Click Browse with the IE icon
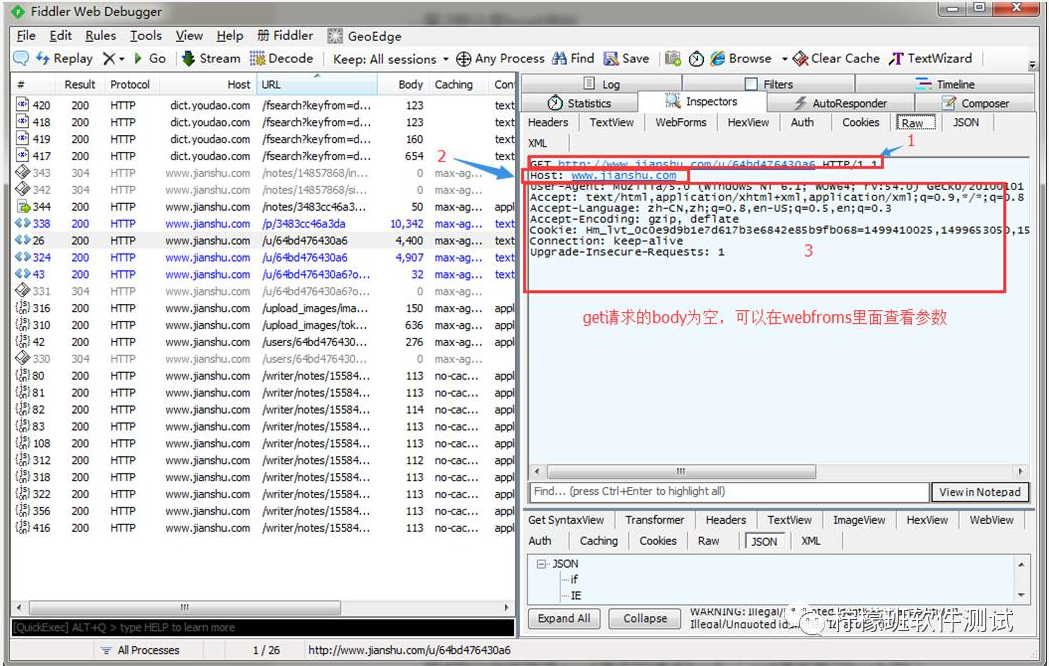This screenshot has width=1049, height=666. point(741,59)
